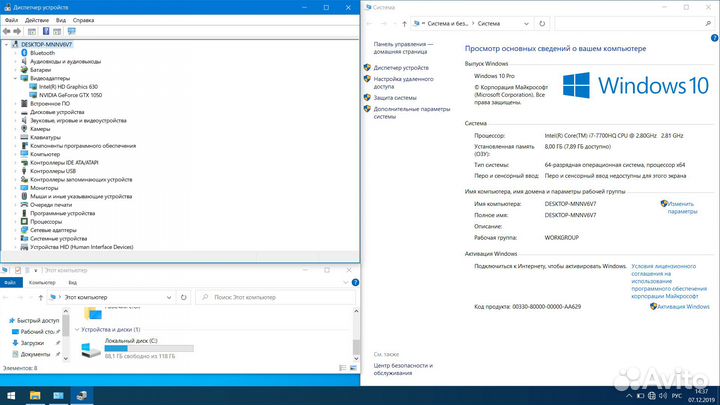Click the up arrow in the Система window
This screenshot has height=405, width=720.
pos(404,23)
